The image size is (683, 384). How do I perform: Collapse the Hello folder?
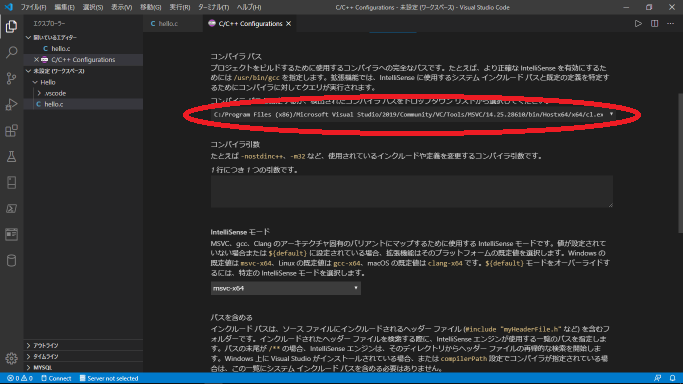click(x=83, y=82)
